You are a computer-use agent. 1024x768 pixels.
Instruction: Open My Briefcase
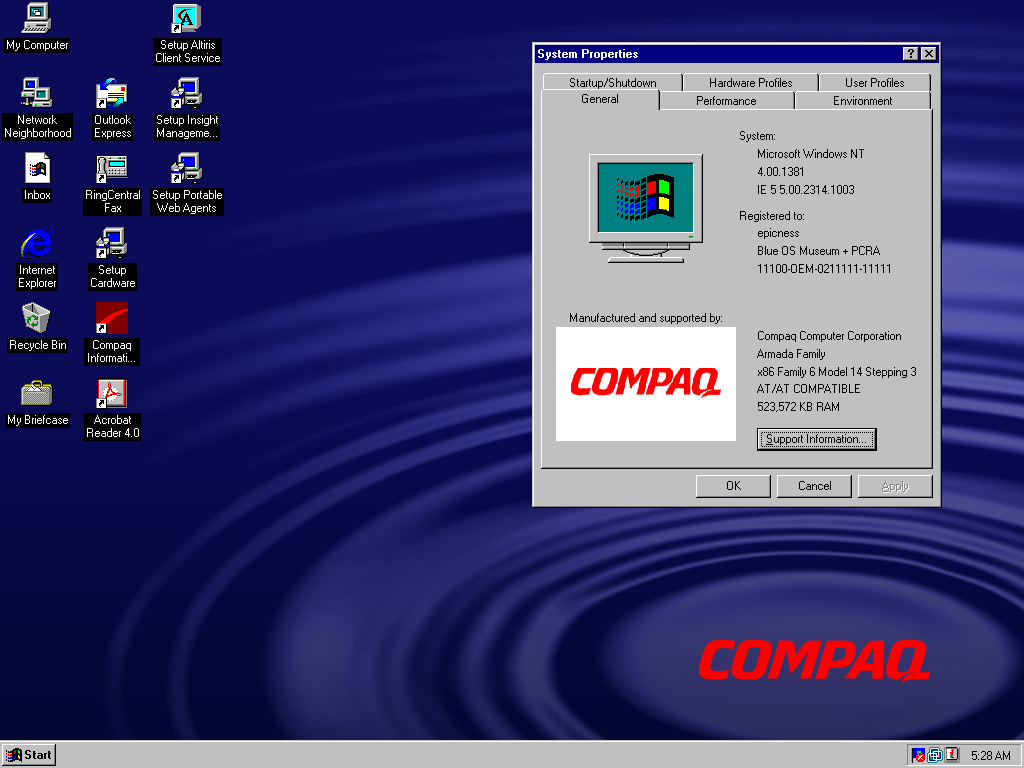coord(36,393)
